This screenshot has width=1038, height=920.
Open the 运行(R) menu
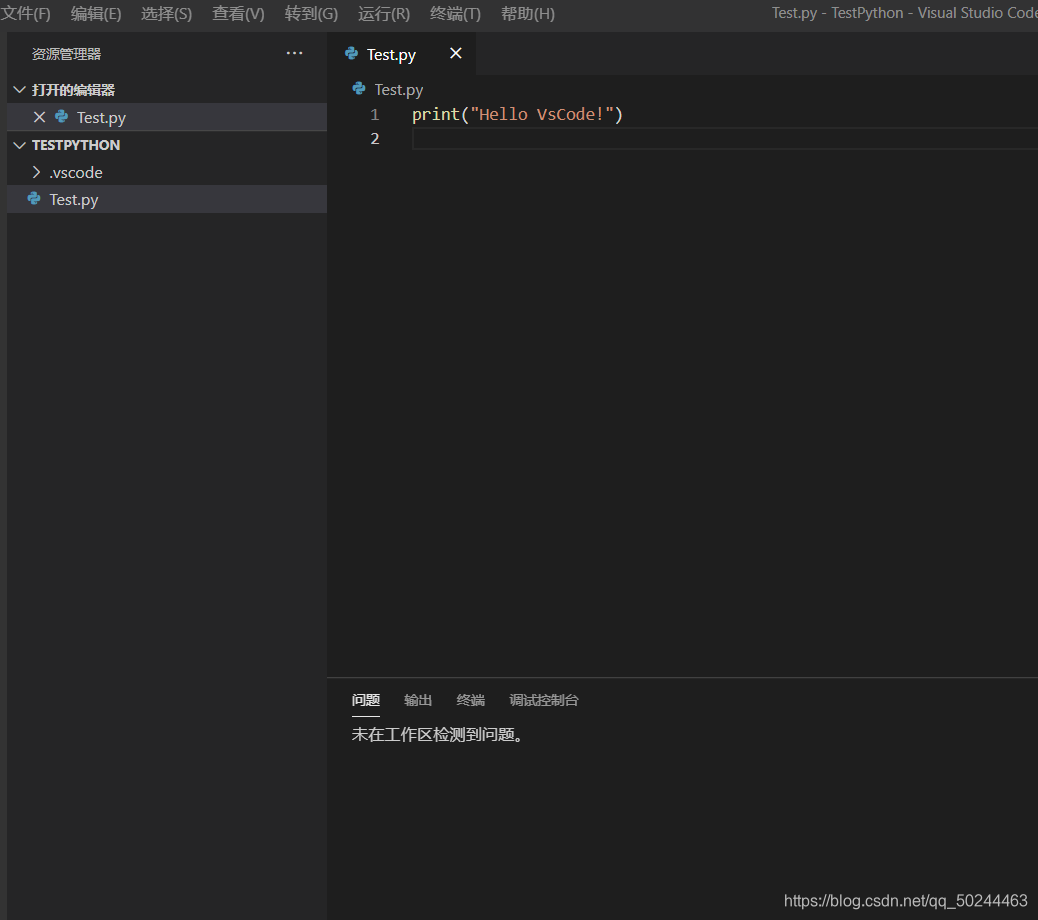(x=382, y=13)
